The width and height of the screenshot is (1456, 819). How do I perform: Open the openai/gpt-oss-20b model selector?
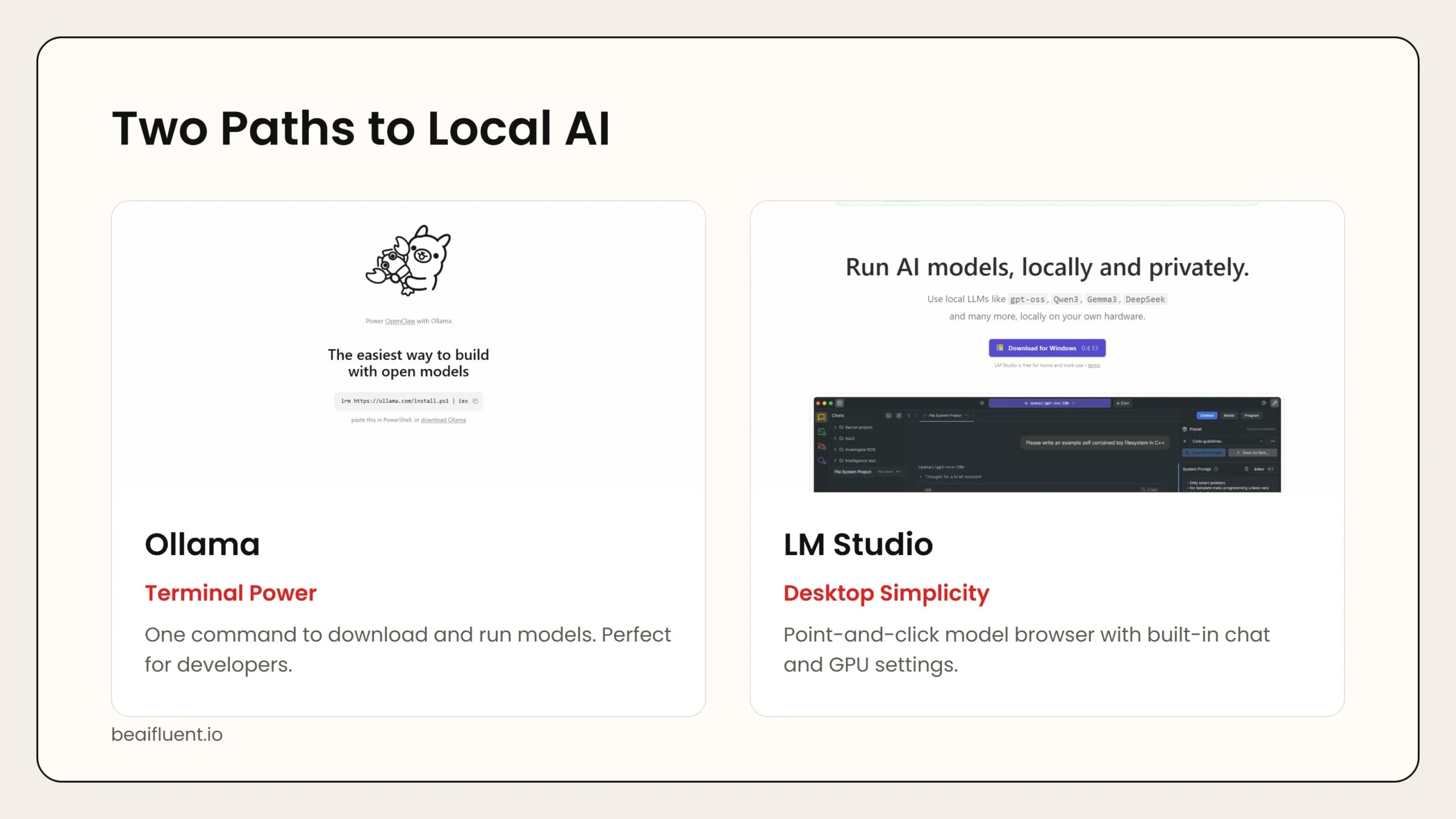[1050, 403]
